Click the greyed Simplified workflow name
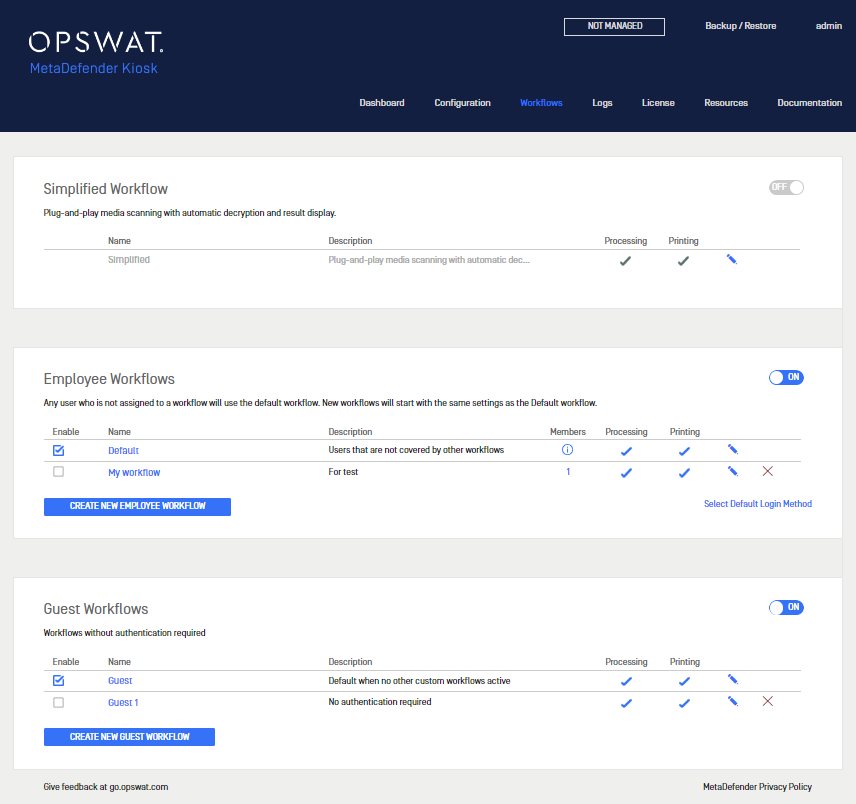The height and width of the screenshot is (804, 856). click(x=129, y=260)
